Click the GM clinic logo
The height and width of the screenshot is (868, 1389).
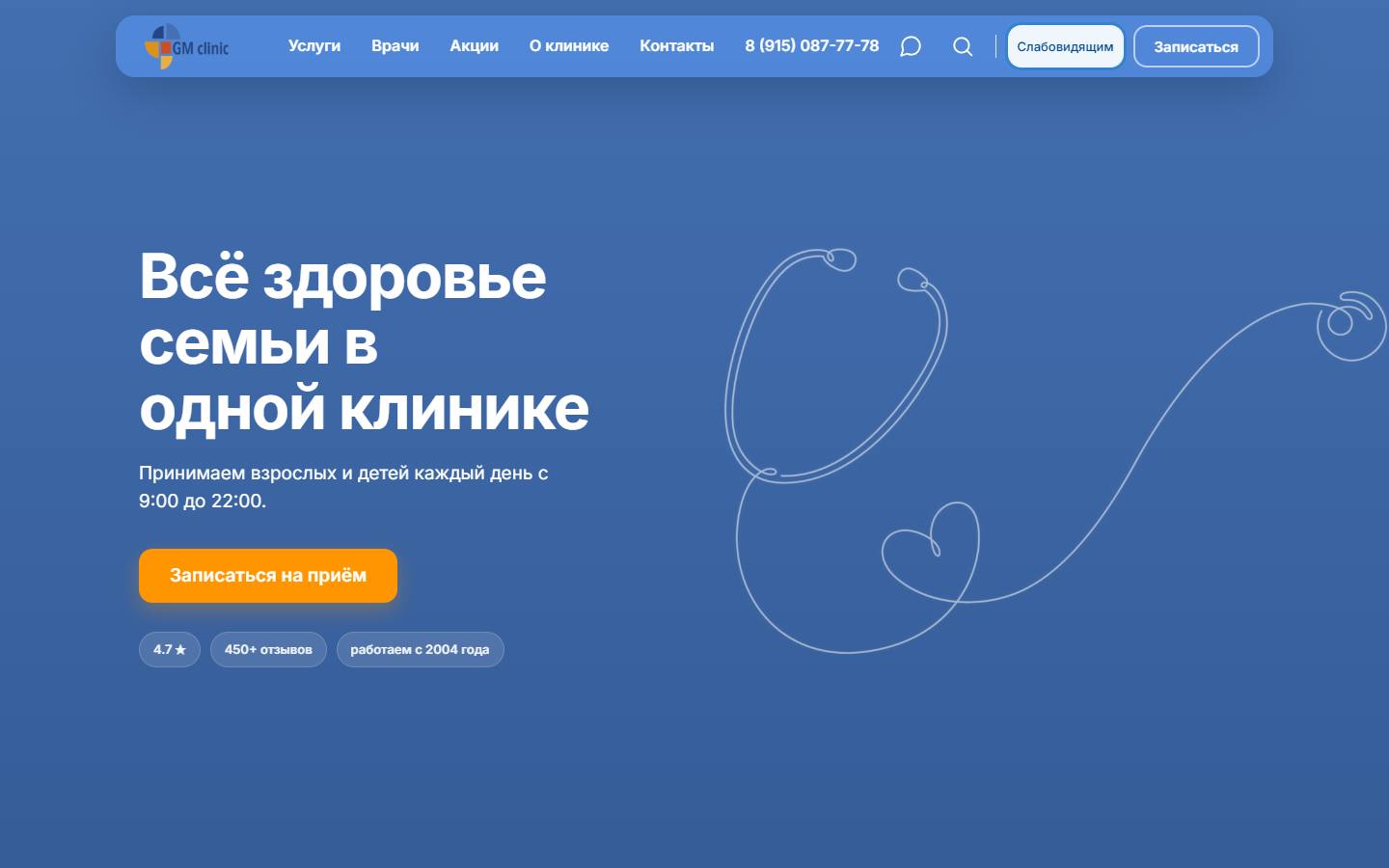(x=186, y=46)
